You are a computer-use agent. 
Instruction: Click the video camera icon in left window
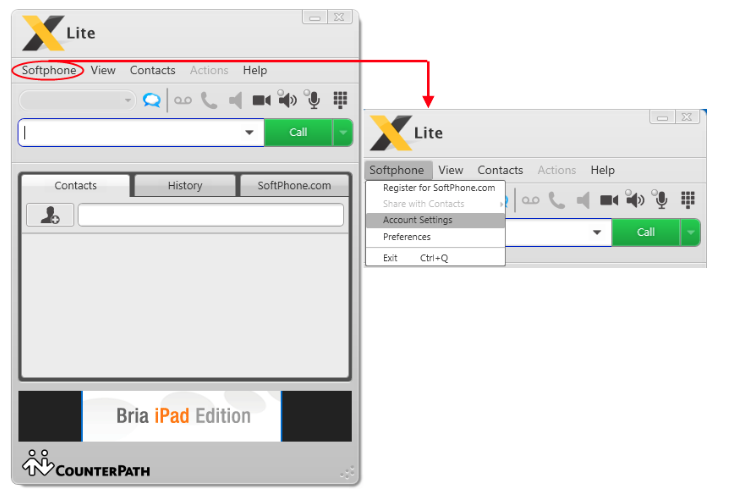click(x=261, y=100)
